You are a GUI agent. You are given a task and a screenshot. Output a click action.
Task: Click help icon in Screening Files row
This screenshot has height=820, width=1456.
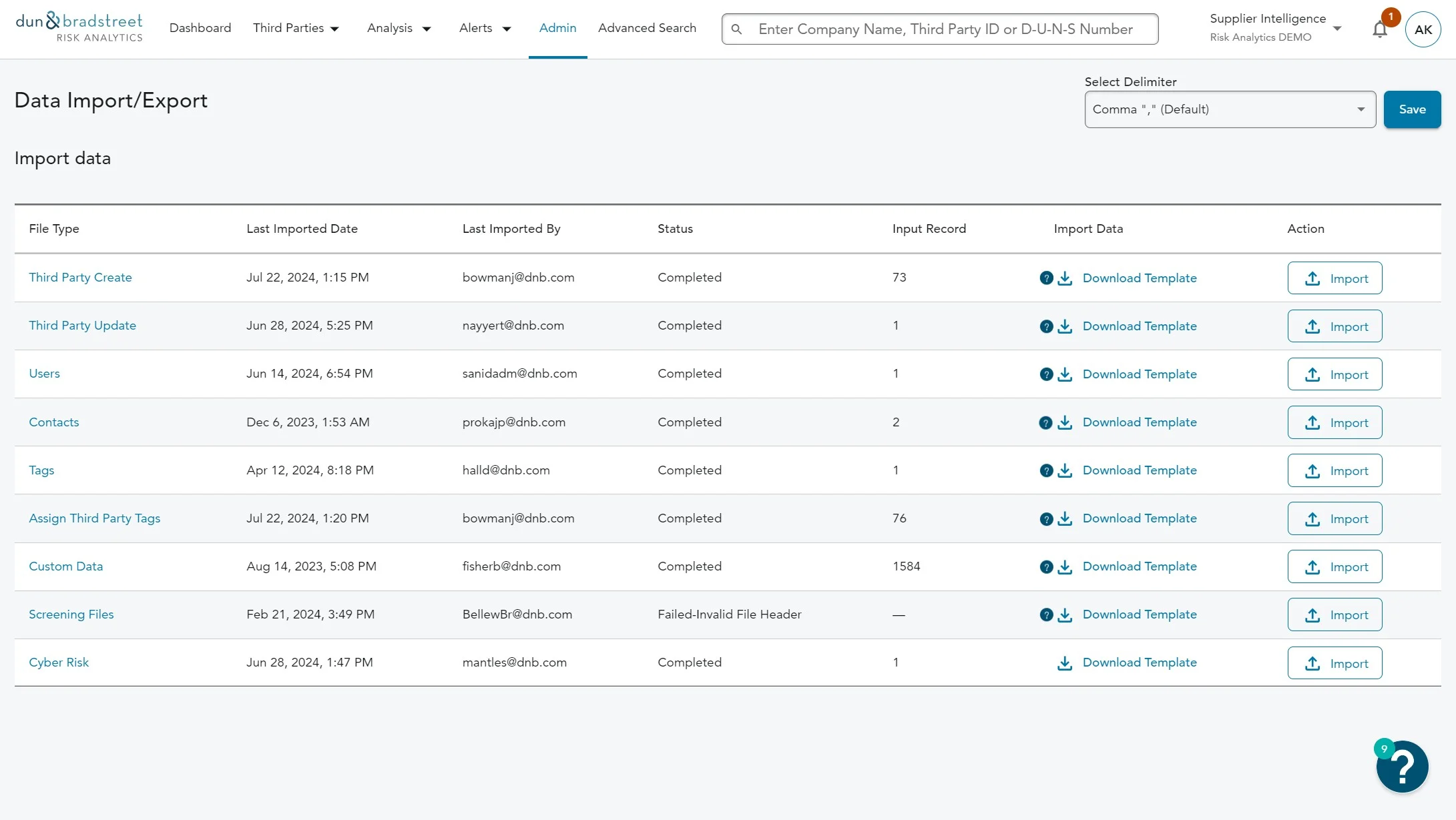[1046, 615]
